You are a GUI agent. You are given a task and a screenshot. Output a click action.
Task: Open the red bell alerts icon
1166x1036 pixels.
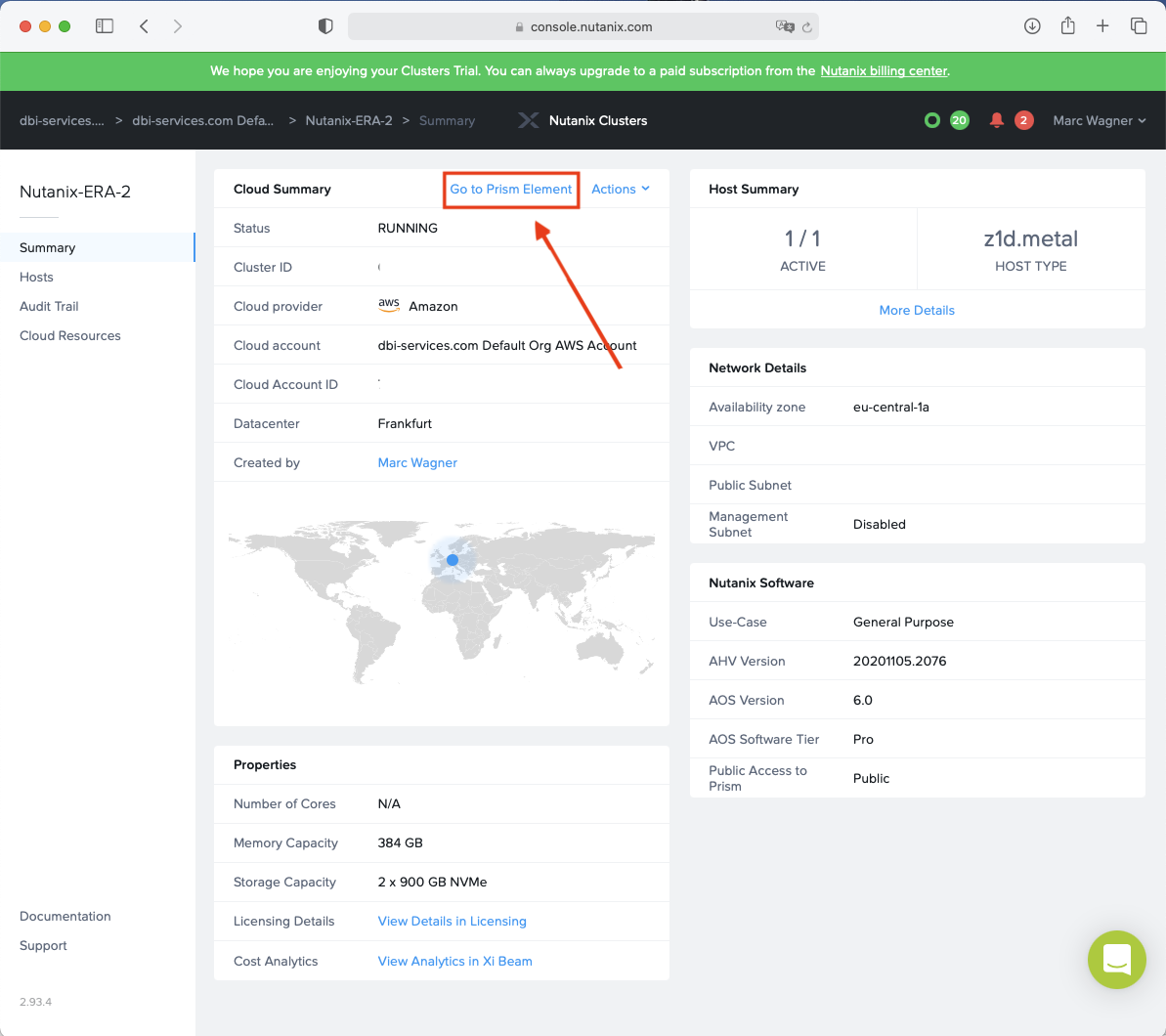coord(997,120)
